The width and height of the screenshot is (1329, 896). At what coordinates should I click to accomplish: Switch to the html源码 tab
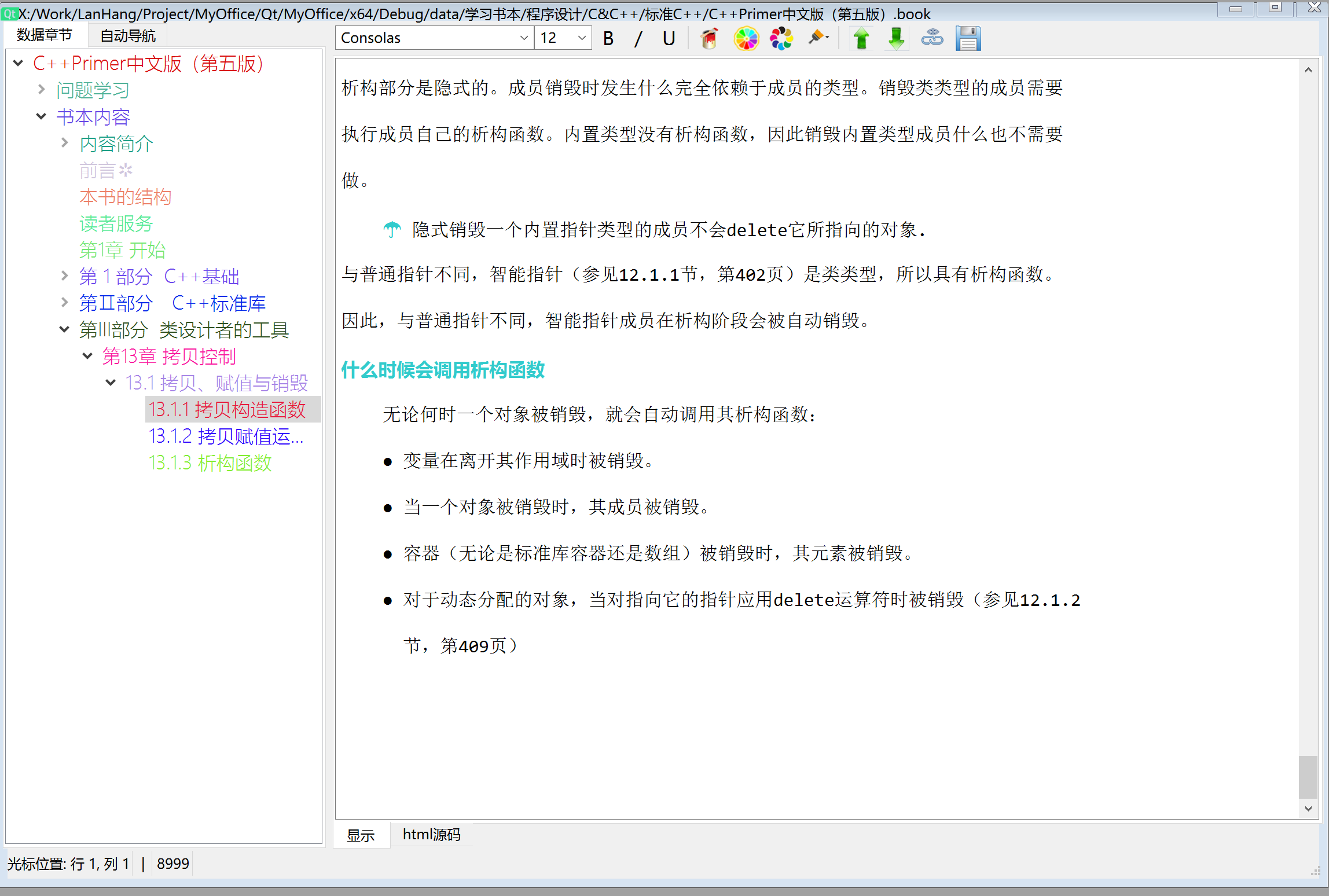coord(431,835)
